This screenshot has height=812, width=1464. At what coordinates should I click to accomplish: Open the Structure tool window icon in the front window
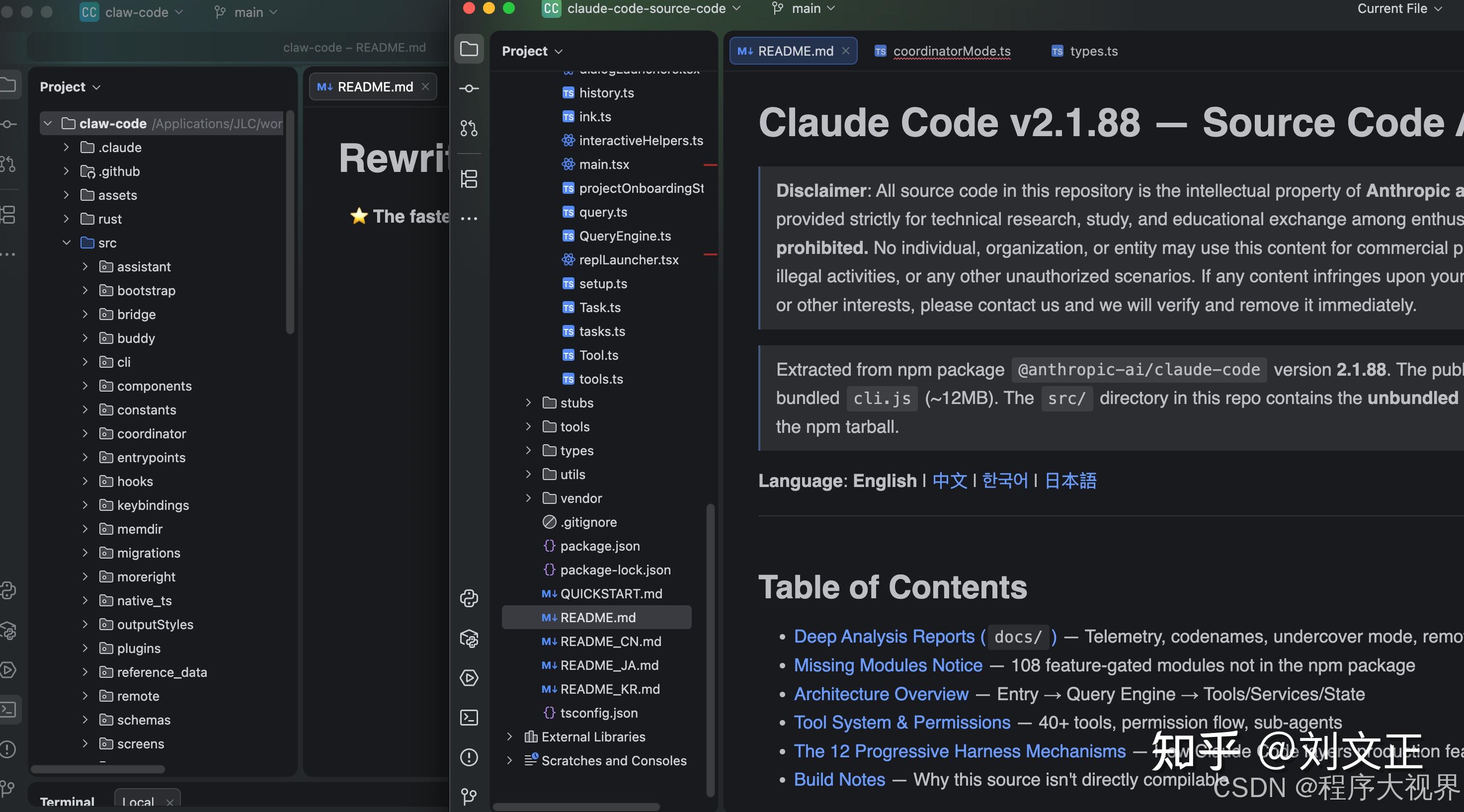(x=469, y=179)
